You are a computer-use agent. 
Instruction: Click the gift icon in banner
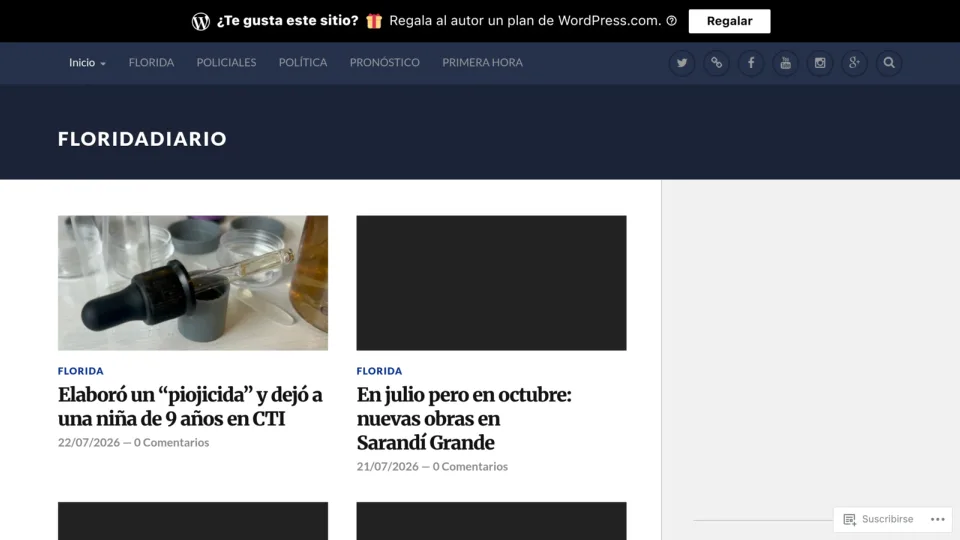[x=374, y=21]
